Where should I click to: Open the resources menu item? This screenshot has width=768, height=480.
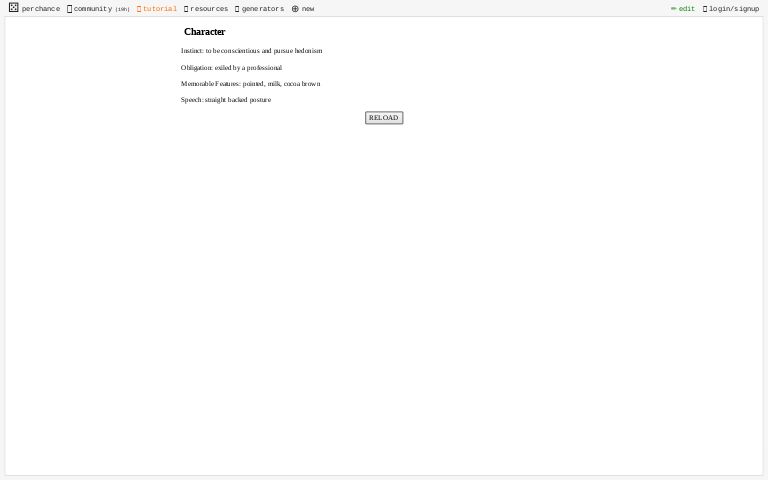(209, 9)
